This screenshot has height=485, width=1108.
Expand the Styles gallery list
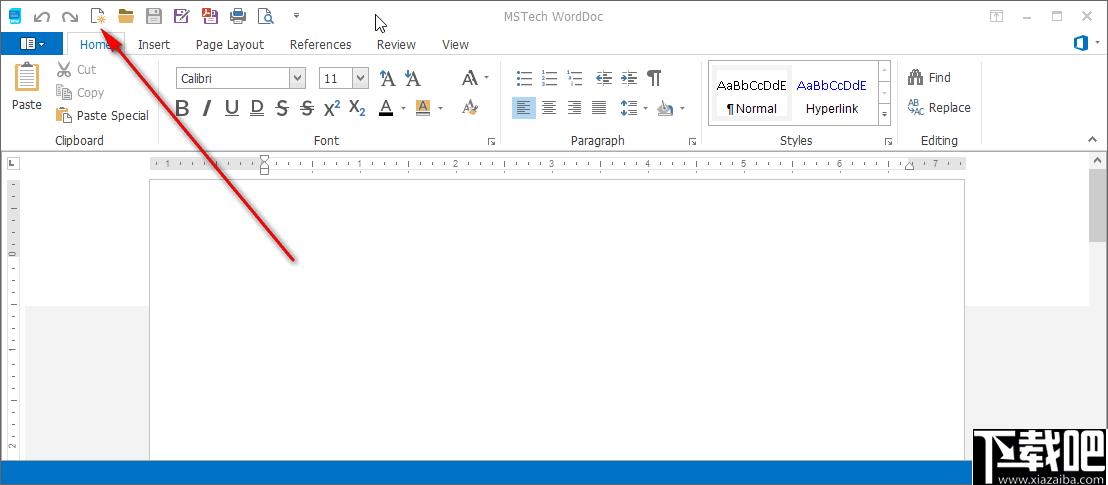(884, 115)
